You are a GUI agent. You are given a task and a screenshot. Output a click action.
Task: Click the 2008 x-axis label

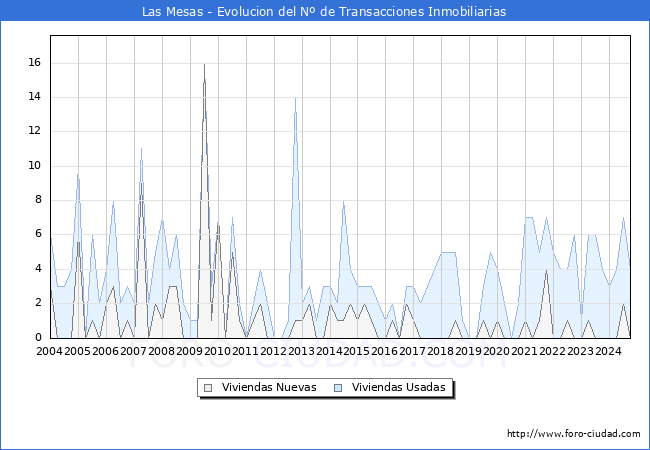[161, 351]
